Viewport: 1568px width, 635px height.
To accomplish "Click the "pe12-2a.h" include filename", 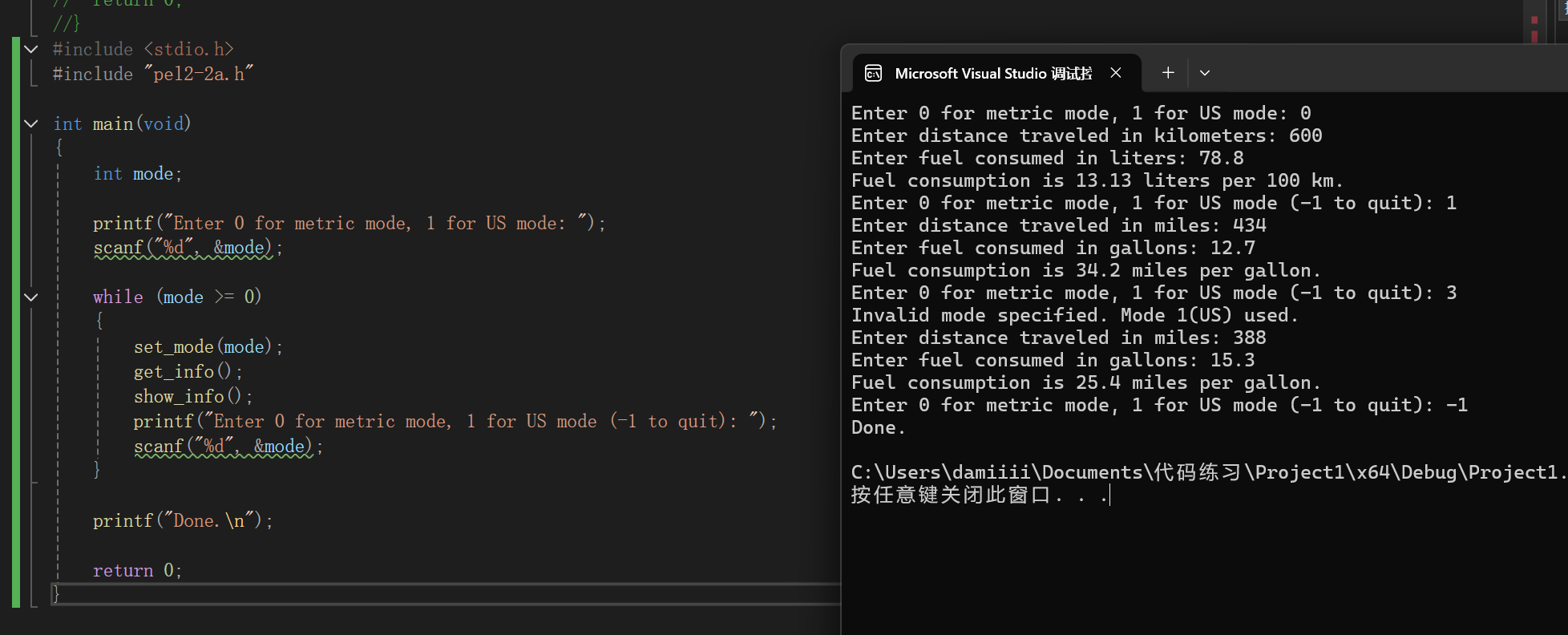I will tap(199, 75).
